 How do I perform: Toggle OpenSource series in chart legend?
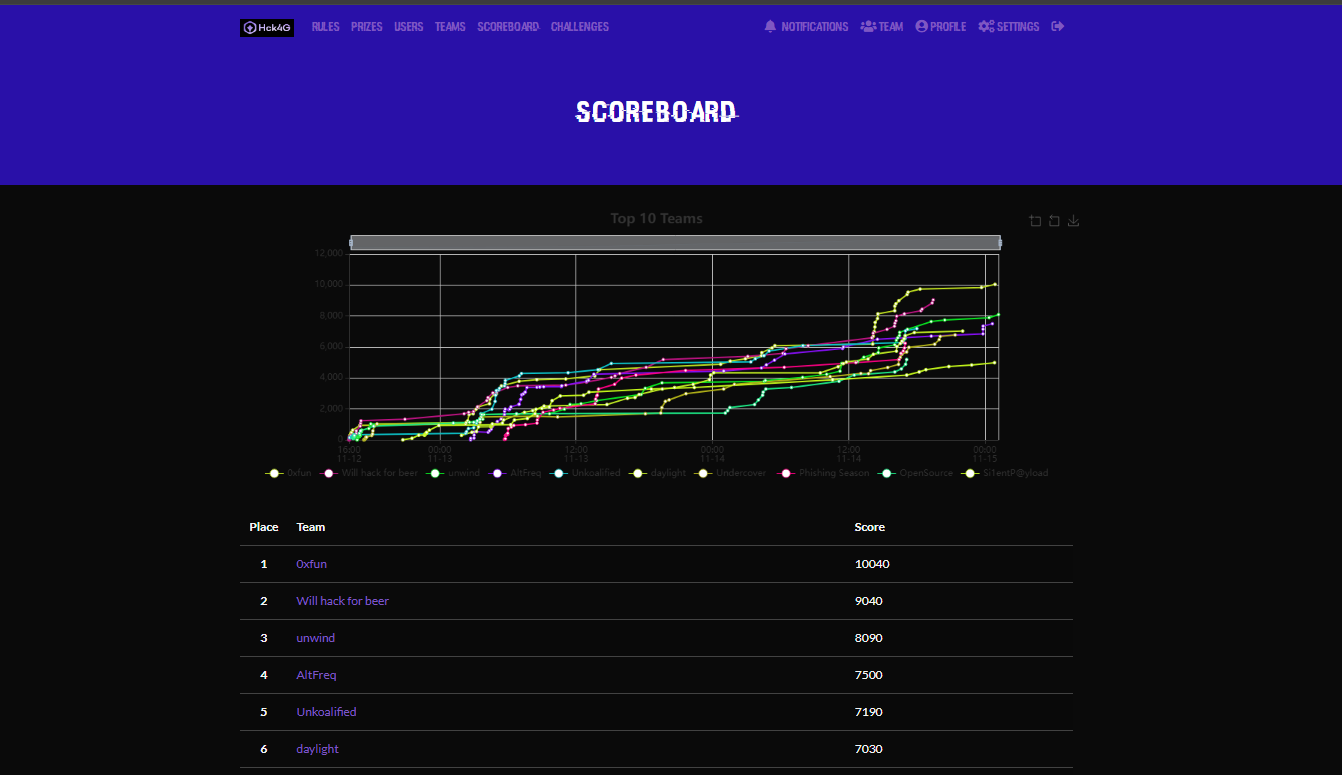[x=915, y=473]
